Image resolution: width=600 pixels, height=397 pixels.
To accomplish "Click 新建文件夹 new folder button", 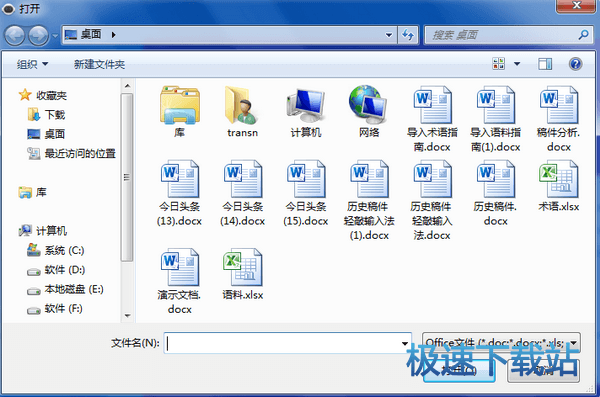I will (x=99, y=64).
